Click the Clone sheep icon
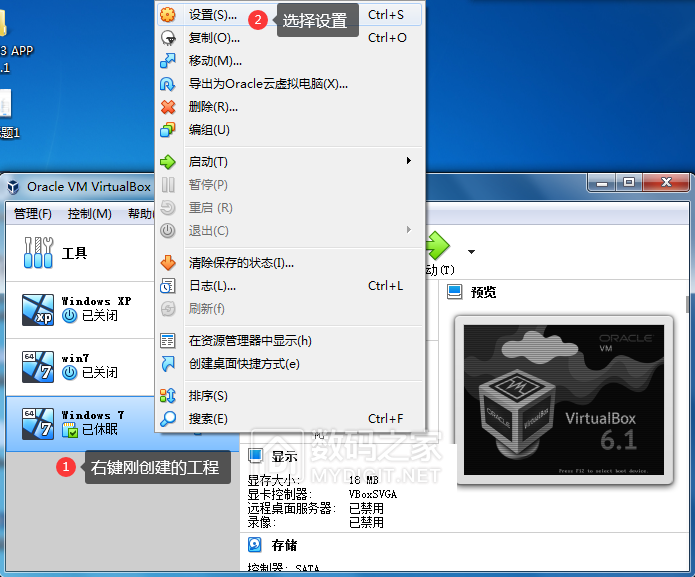Viewport: 695px width, 577px height. (168, 38)
